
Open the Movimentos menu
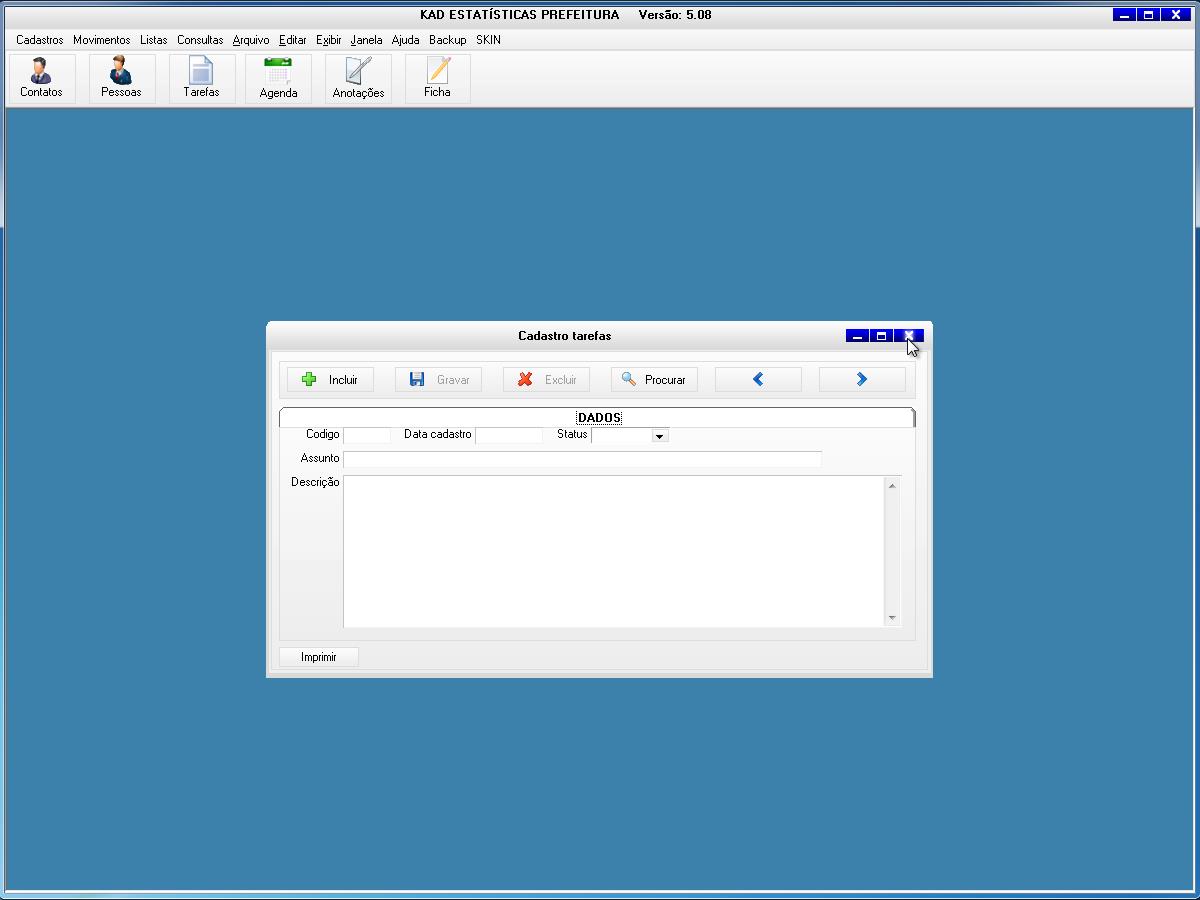101,40
